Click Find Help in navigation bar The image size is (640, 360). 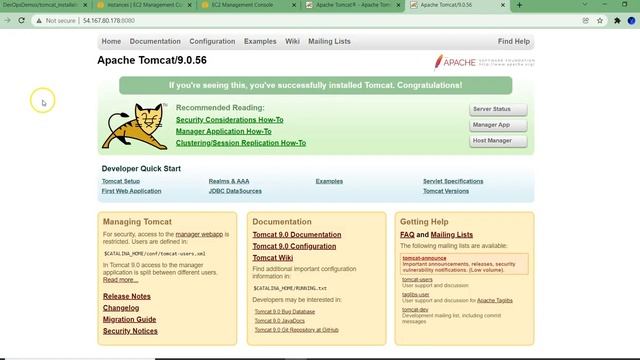click(513, 41)
